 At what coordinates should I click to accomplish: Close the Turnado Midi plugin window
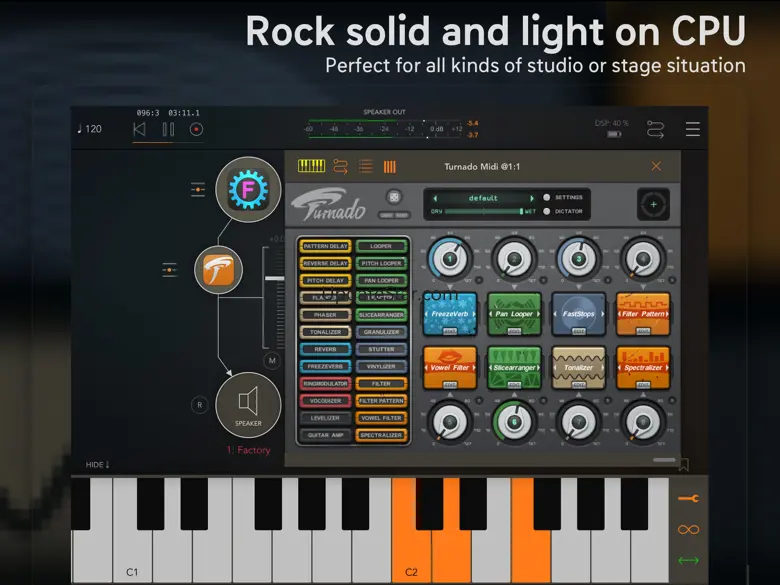(656, 166)
